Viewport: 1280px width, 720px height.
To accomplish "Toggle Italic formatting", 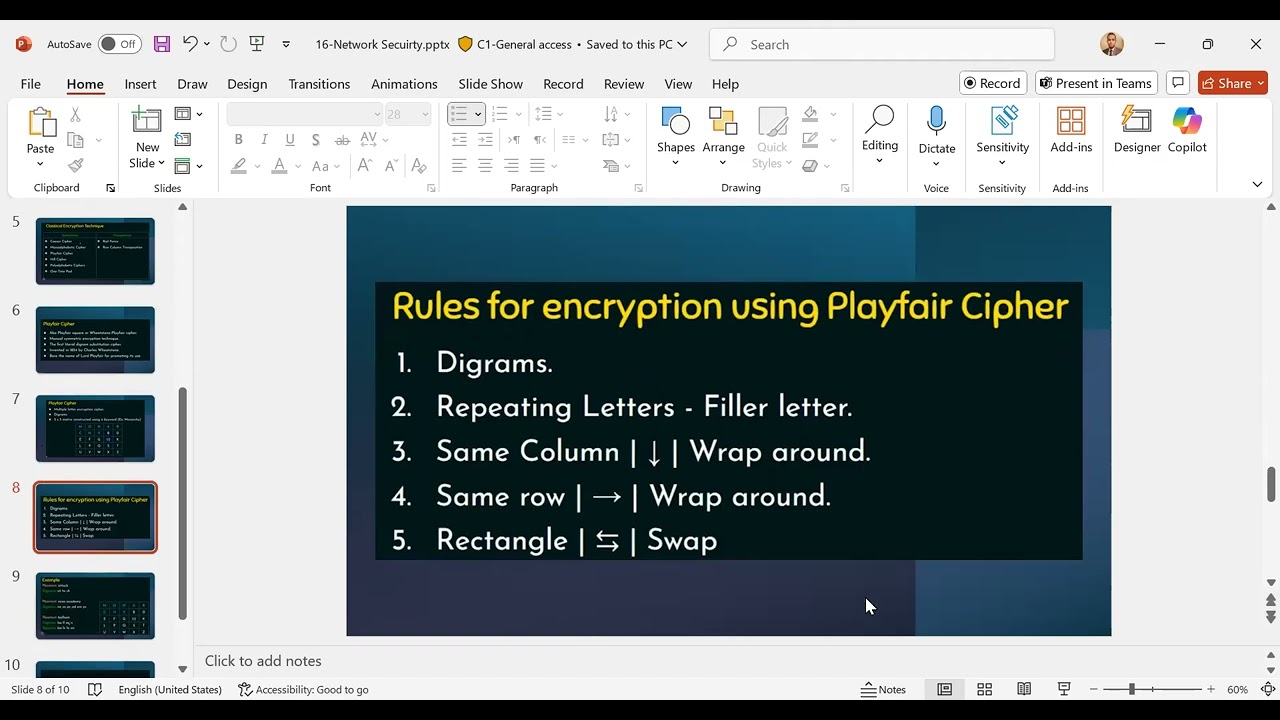I will click(264, 140).
